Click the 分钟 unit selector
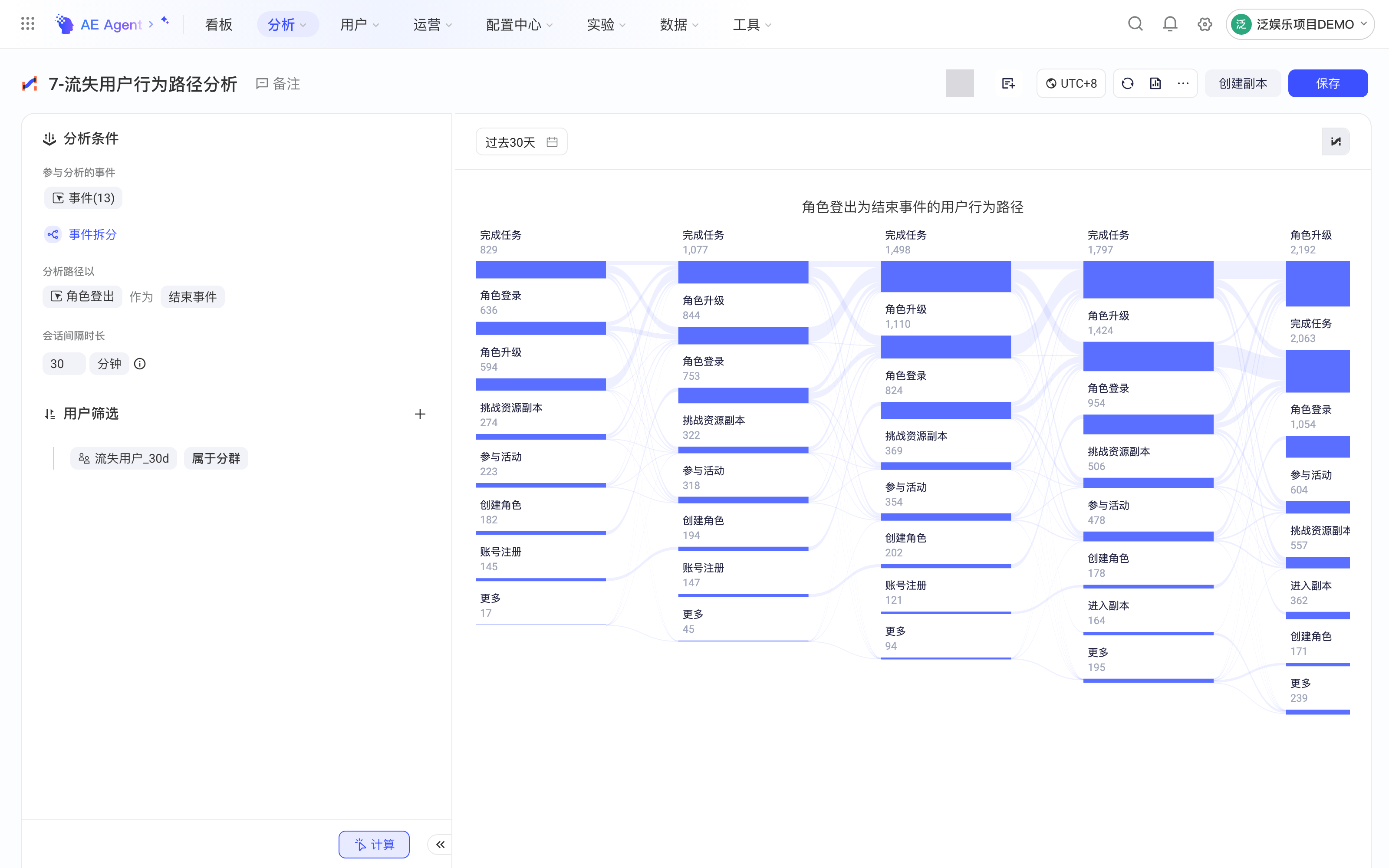 click(109, 363)
